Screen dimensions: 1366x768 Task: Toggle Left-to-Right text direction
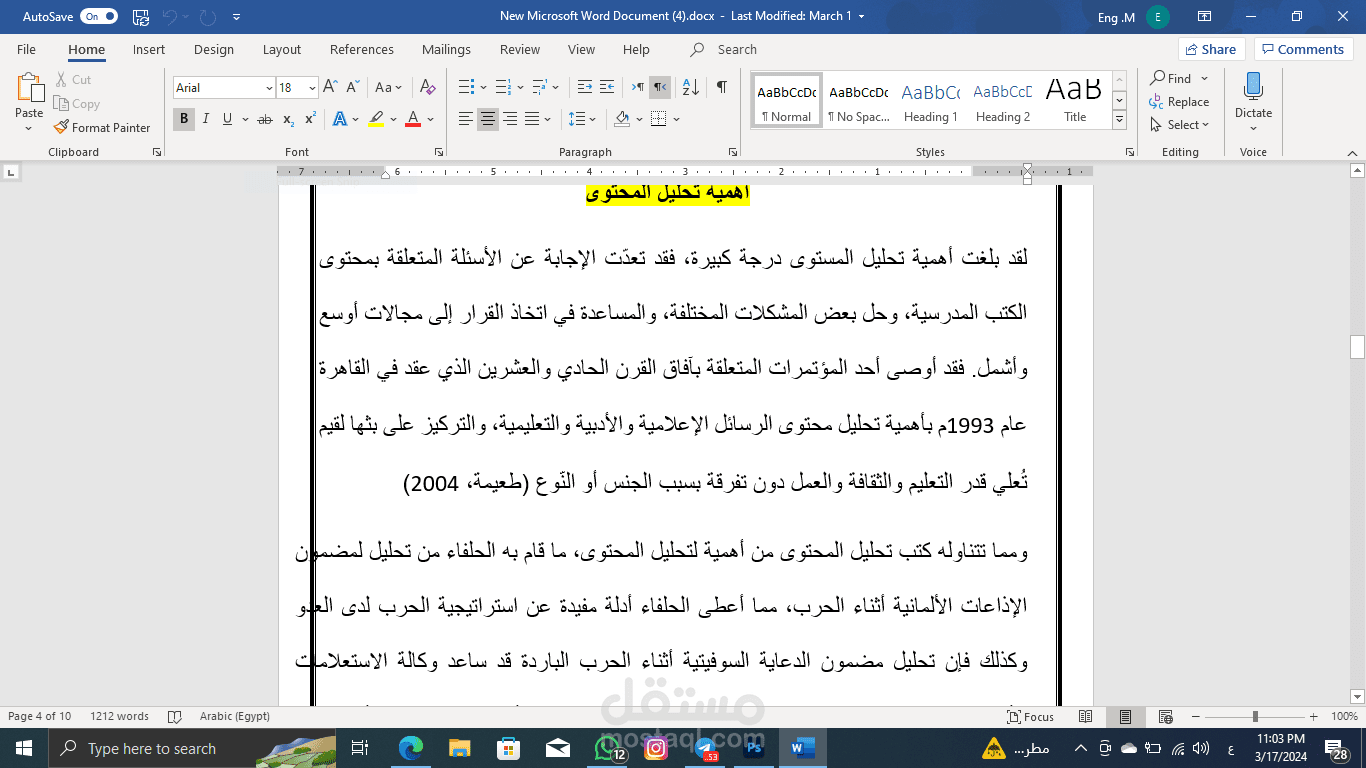[x=636, y=88]
